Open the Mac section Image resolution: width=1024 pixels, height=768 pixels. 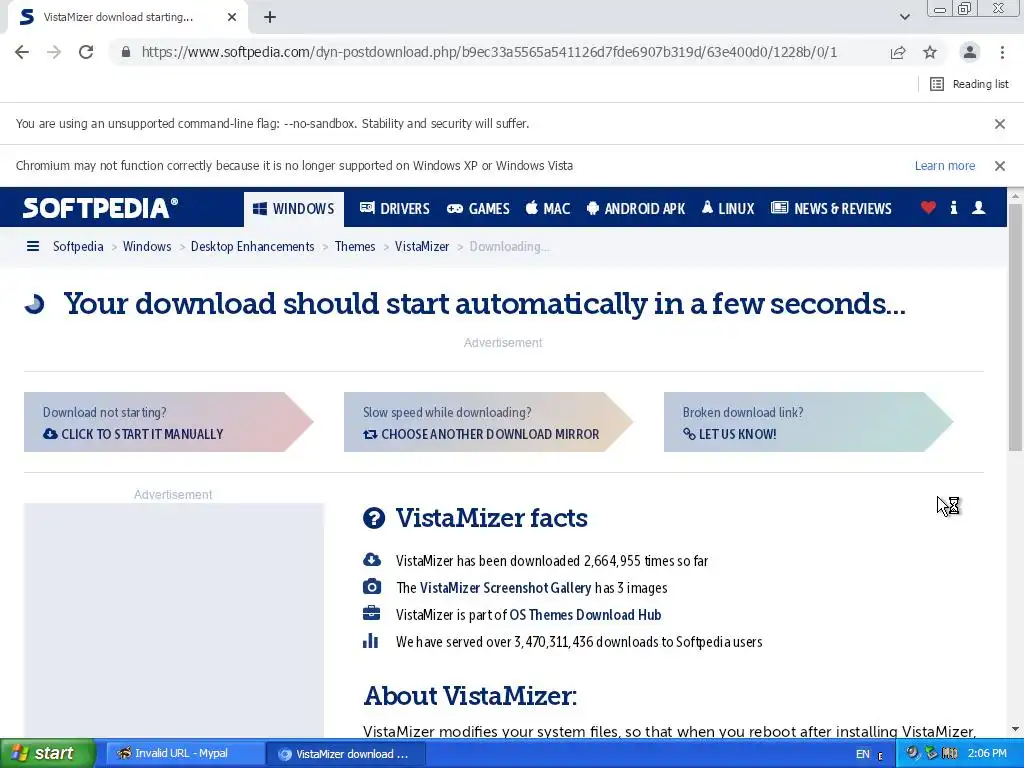coord(548,209)
